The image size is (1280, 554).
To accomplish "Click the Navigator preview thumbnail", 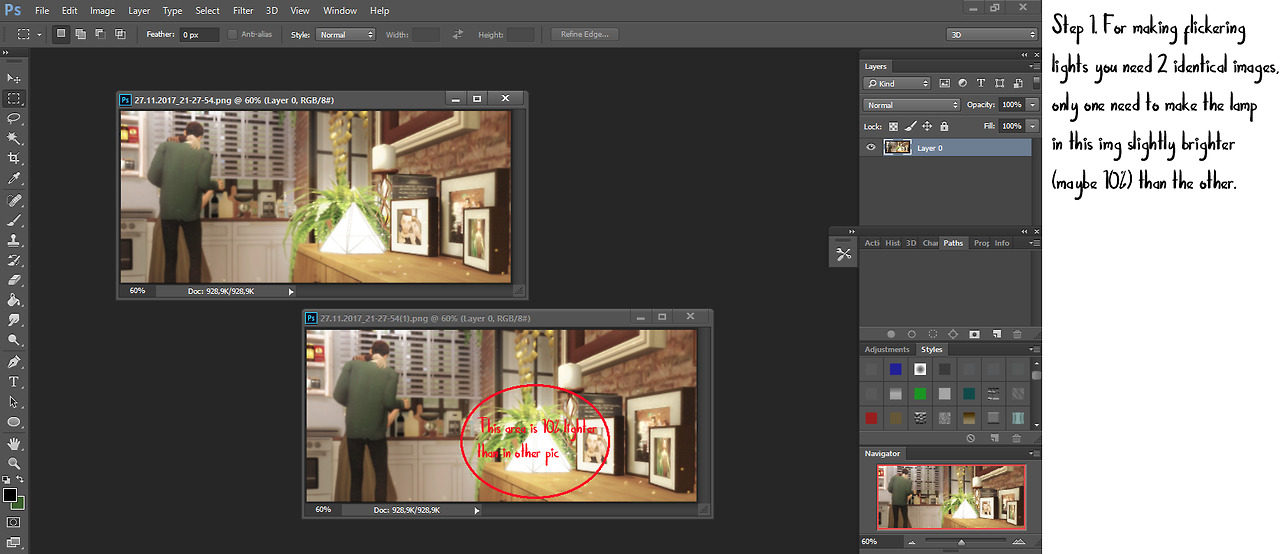I will (x=951, y=497).
